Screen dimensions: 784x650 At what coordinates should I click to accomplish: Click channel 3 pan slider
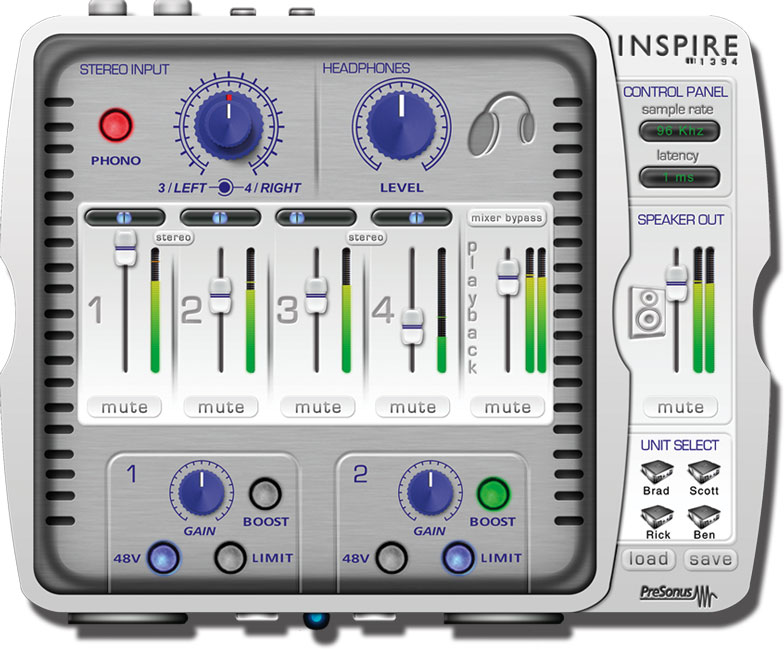[x=316, y=218]
